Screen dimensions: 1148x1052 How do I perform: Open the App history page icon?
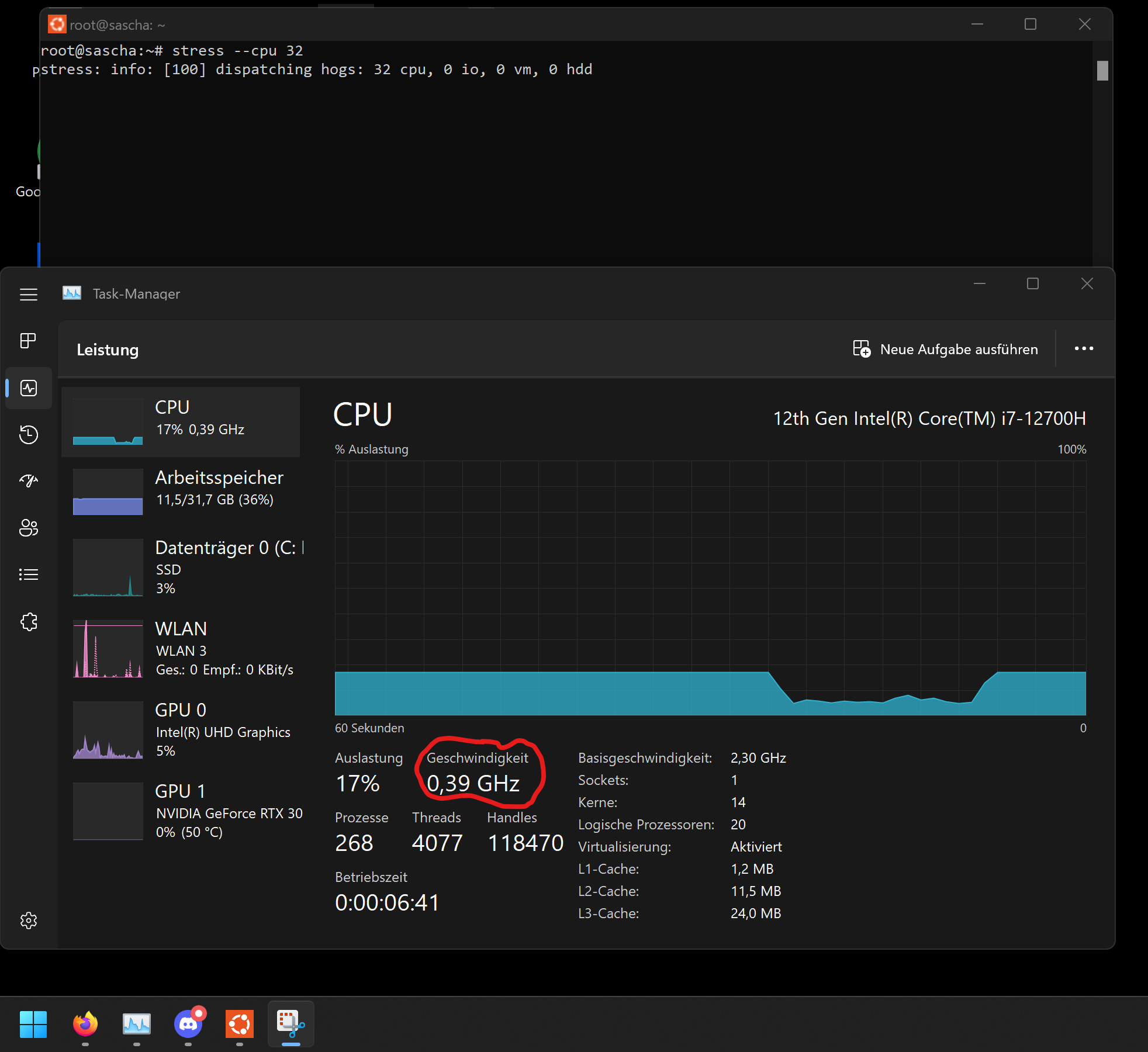coord(28,434)
